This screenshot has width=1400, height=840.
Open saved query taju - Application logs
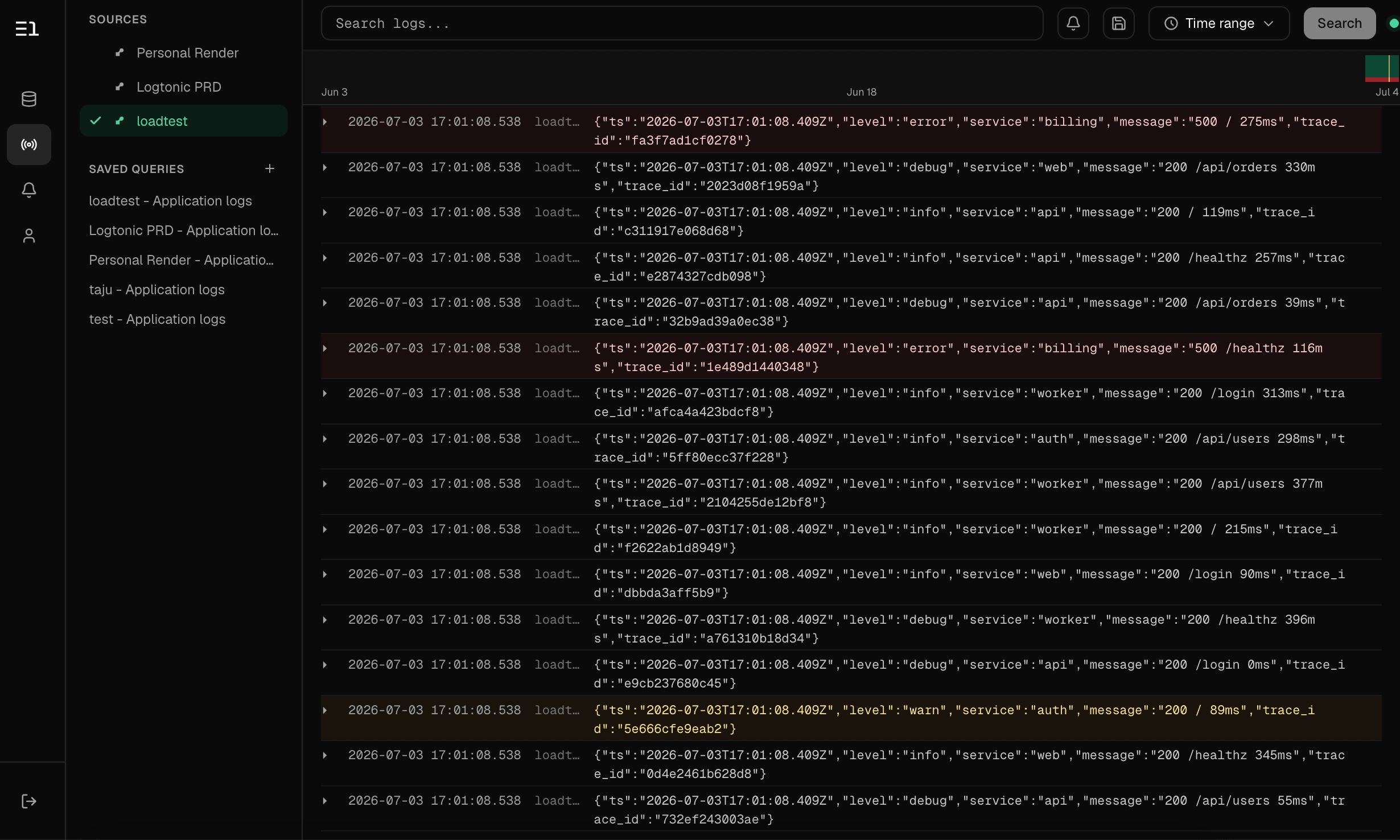coord(157,290)
